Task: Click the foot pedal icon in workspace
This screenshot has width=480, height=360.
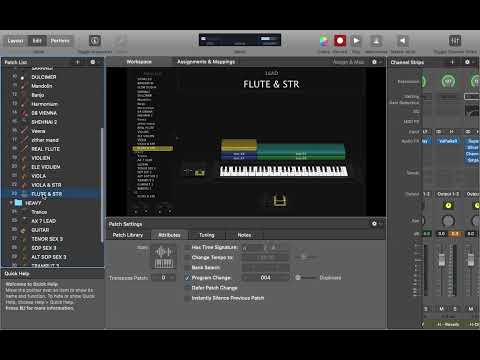Action: click(x=280, y=200)
